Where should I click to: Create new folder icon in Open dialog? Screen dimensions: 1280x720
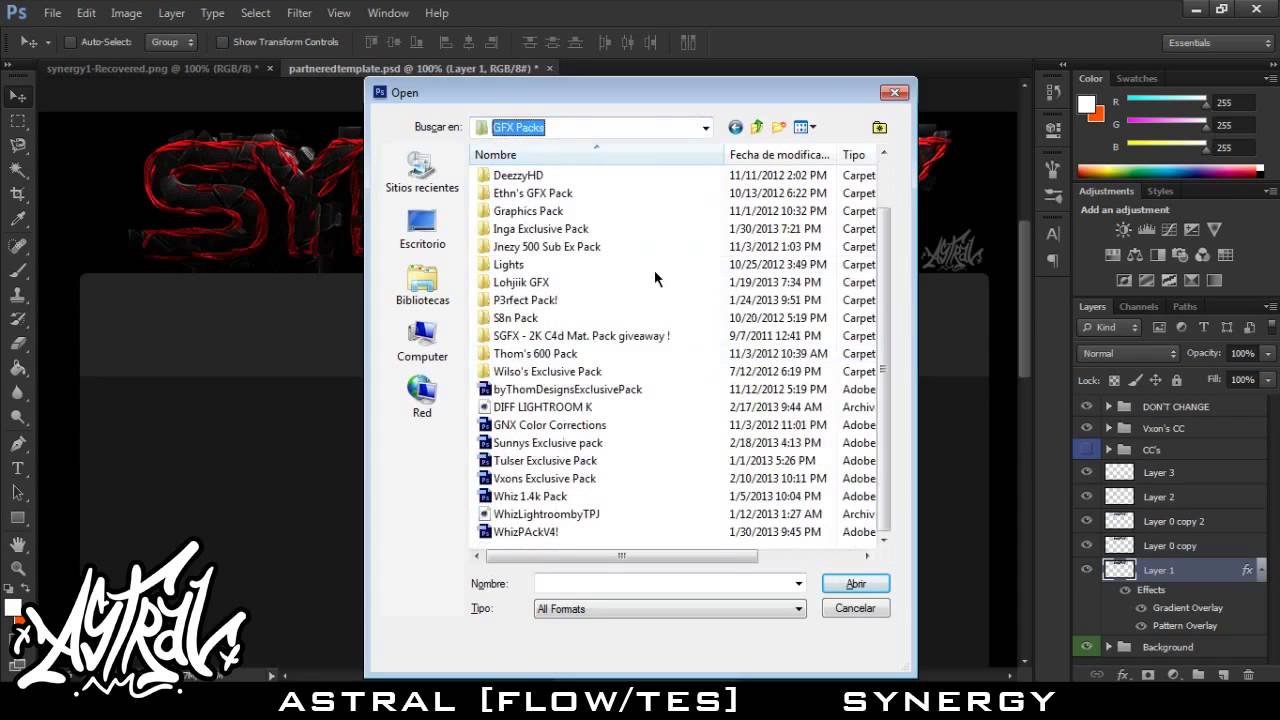pos(778,127)
